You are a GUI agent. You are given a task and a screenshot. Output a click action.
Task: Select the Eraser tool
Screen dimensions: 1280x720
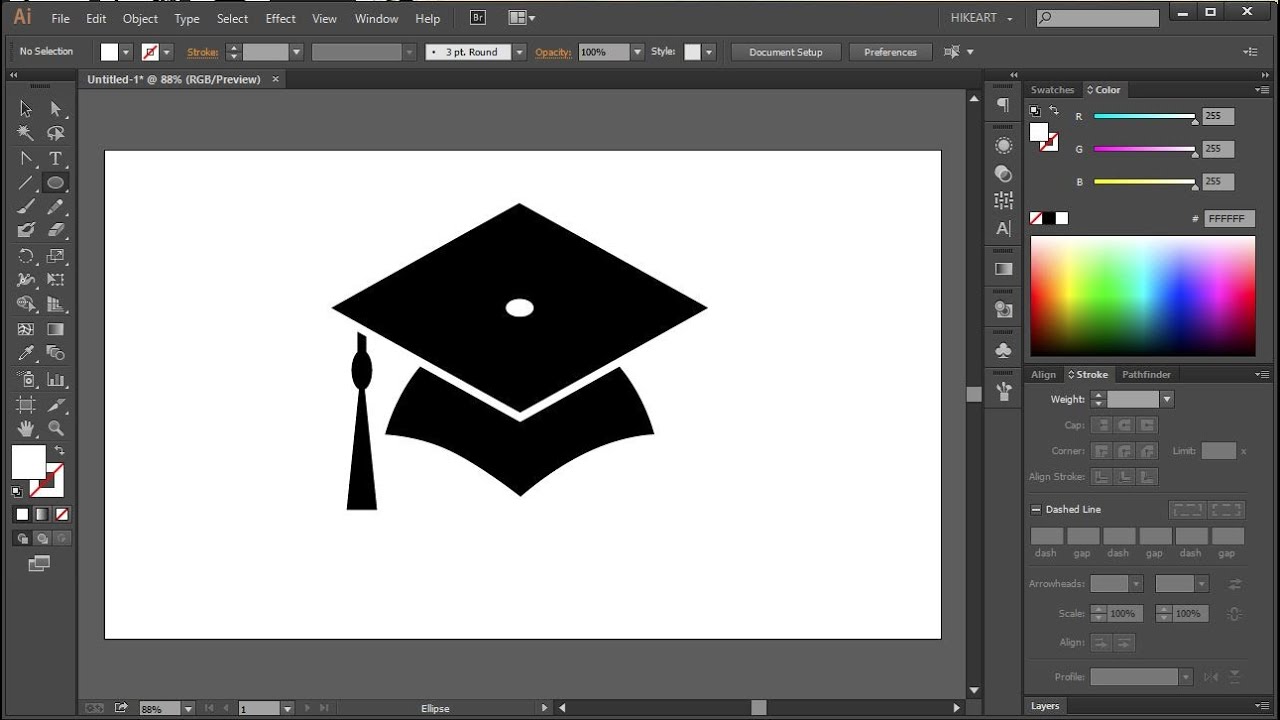click(x=56, y=230)
